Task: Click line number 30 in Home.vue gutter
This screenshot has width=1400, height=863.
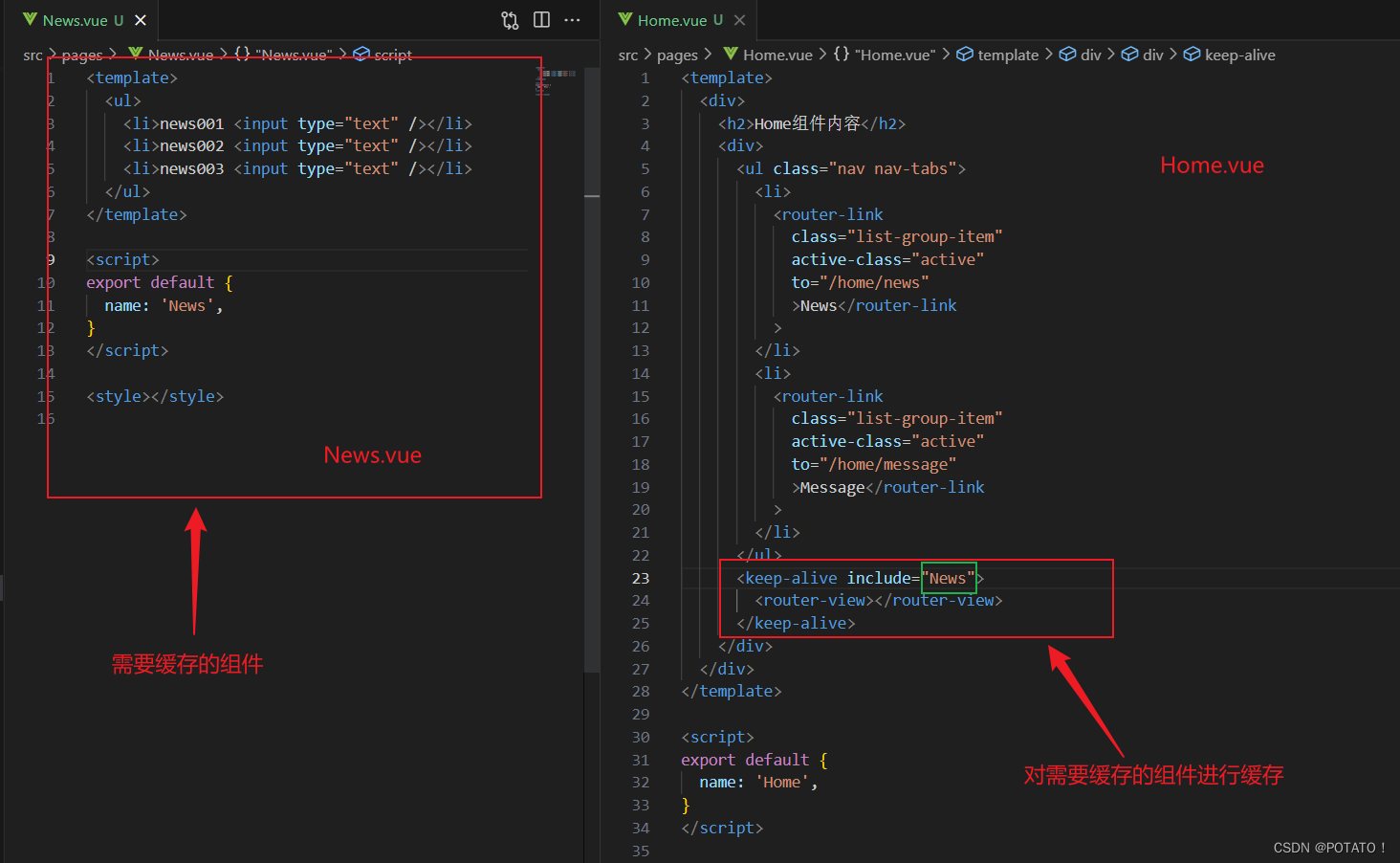Action: coord(641,737)
